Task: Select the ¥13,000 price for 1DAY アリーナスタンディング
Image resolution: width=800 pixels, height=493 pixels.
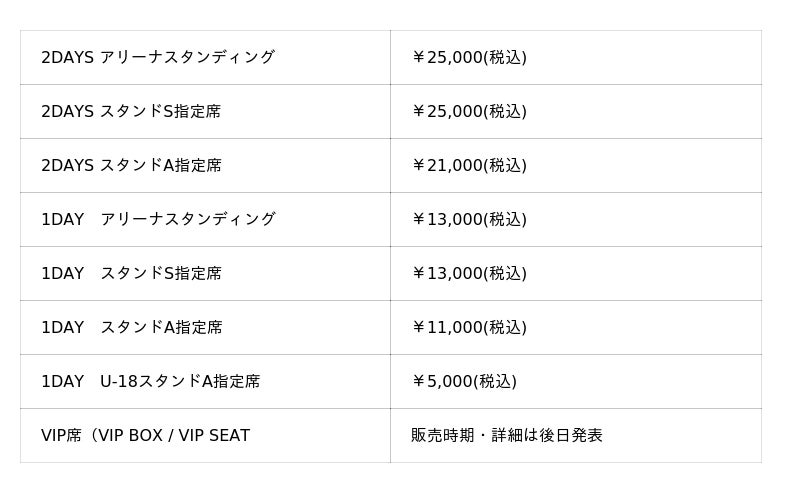Action: pos(469,220)
